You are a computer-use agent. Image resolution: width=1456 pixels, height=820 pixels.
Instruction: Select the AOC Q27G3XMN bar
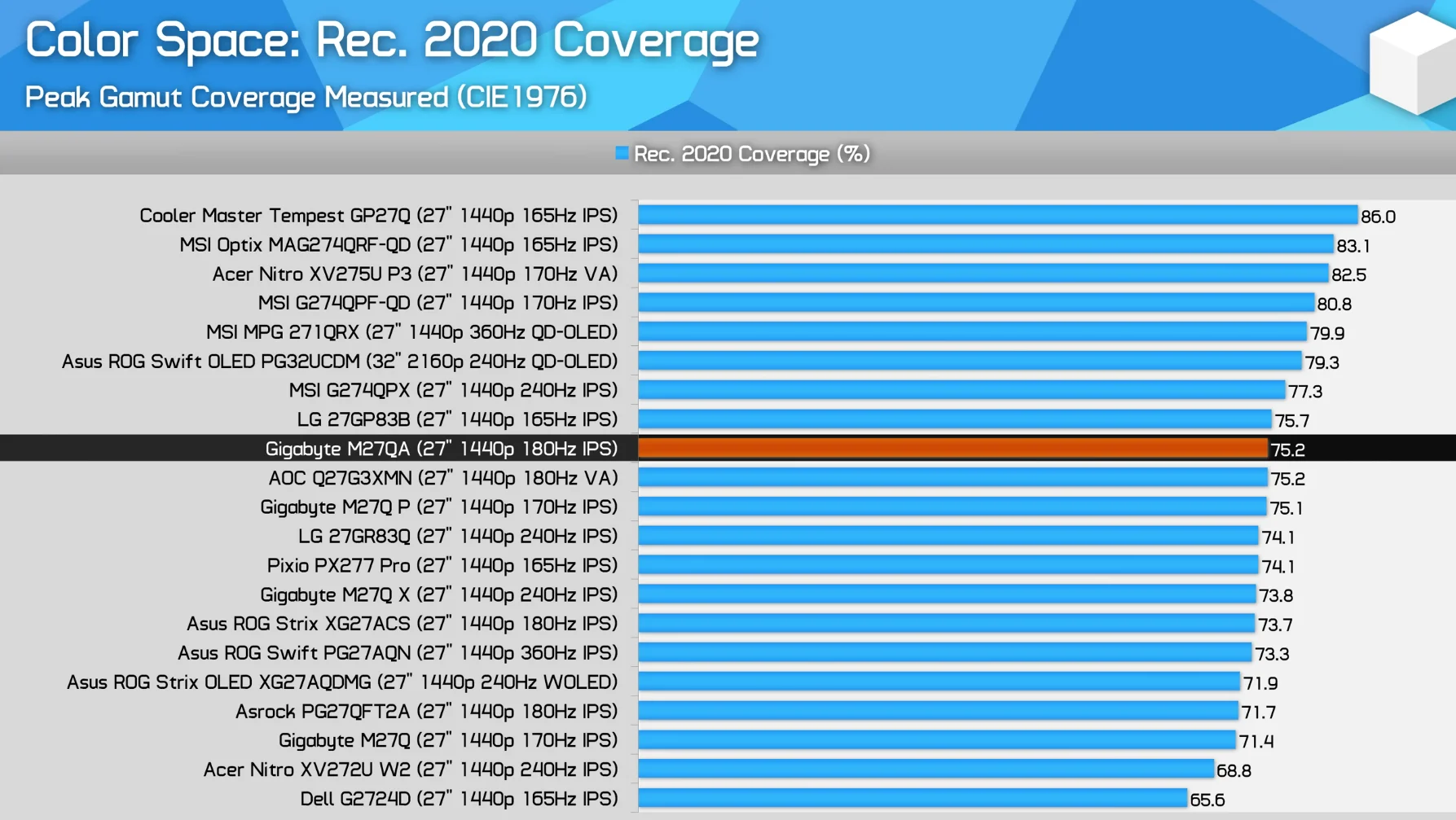pos(953,477)
